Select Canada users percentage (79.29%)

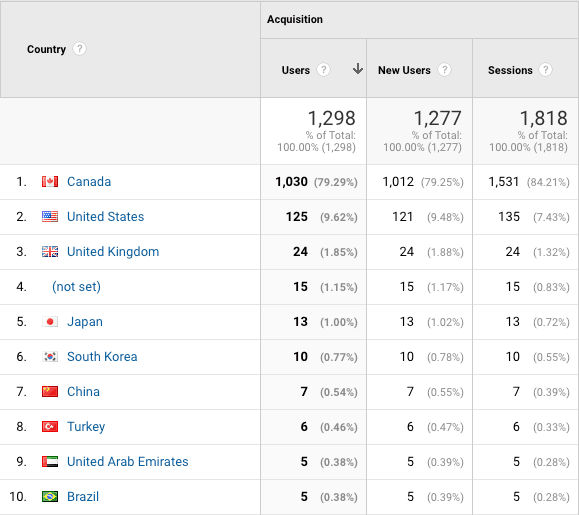[336, 182]
